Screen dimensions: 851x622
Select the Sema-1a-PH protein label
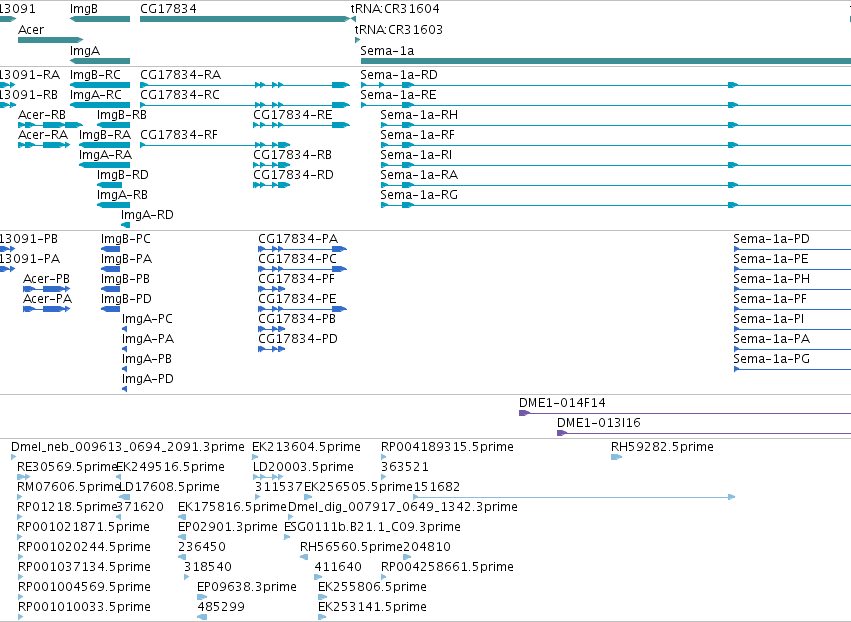coord(771,279)
